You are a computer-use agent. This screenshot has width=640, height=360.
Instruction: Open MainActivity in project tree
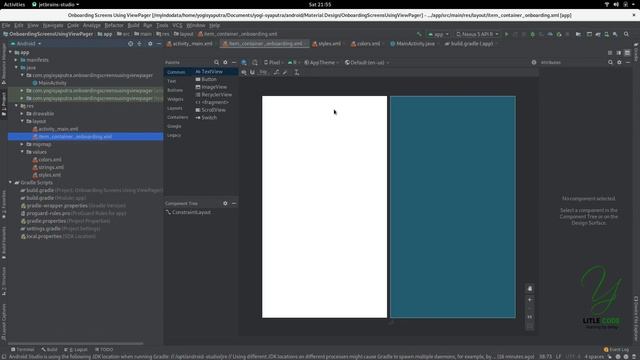49,83
